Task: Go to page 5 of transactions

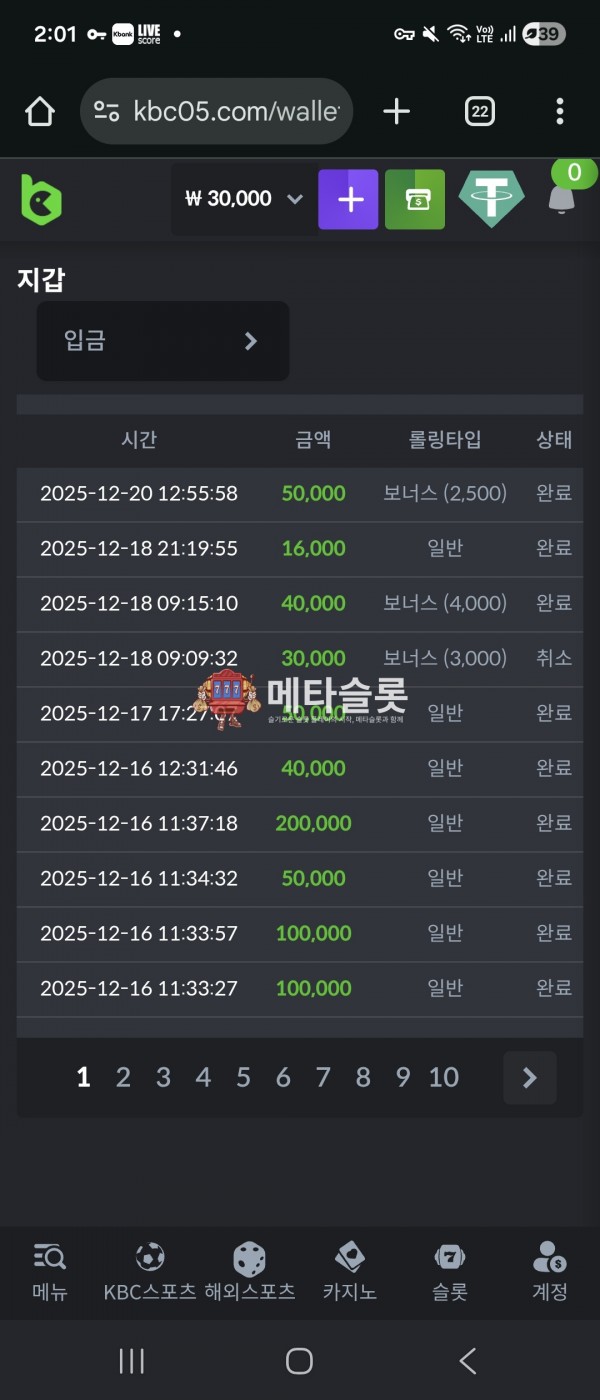Action: coord(243,1077)
